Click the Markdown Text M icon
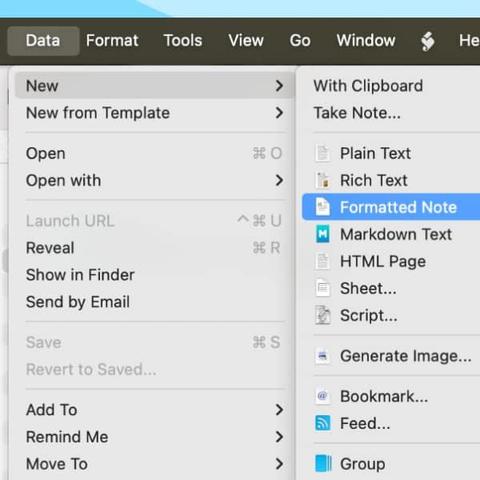This screenshot has height=480, width=480. pos(322,234)
